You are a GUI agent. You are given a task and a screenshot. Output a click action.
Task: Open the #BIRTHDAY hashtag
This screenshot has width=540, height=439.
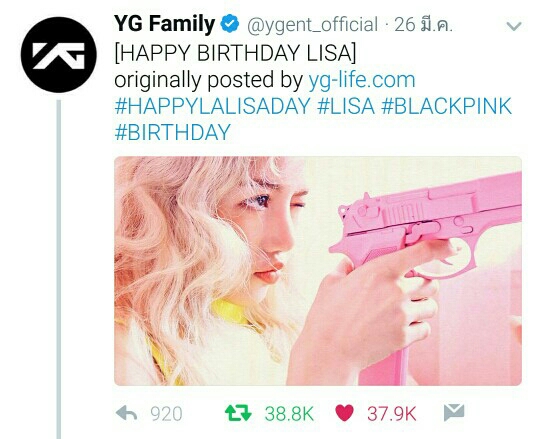click(x=173, y=132)
